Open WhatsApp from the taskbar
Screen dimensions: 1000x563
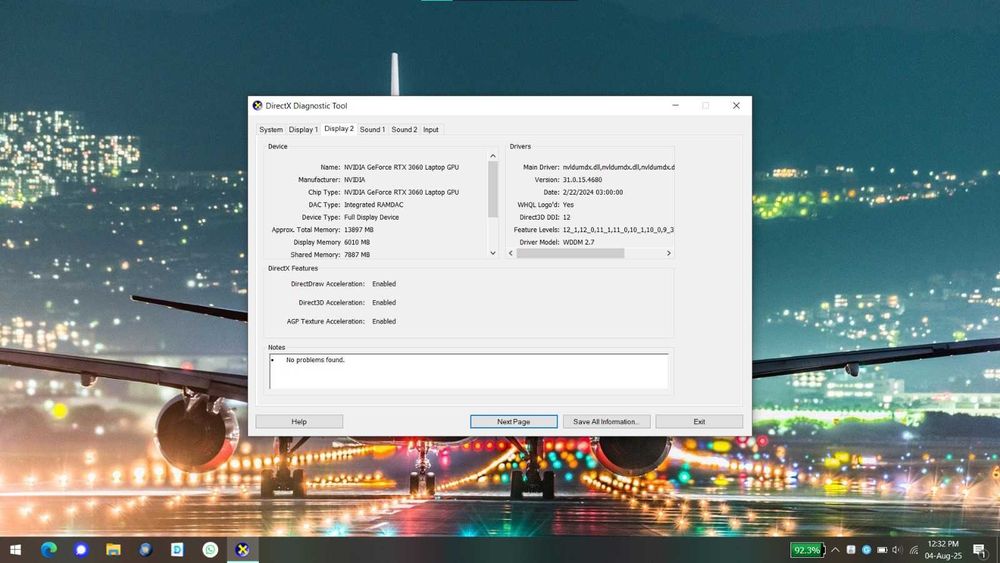click(210, 550)
